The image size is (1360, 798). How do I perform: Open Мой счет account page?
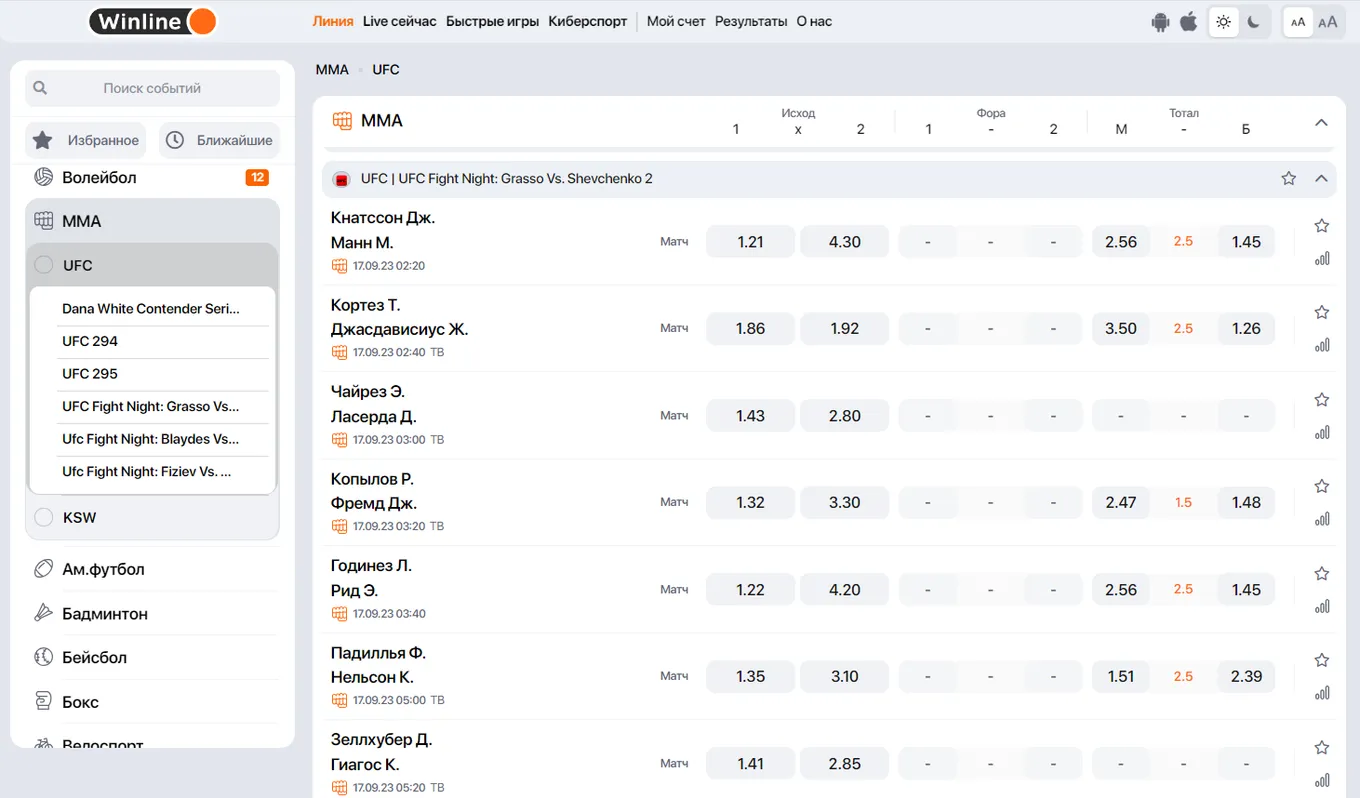[x=676, y=21]
